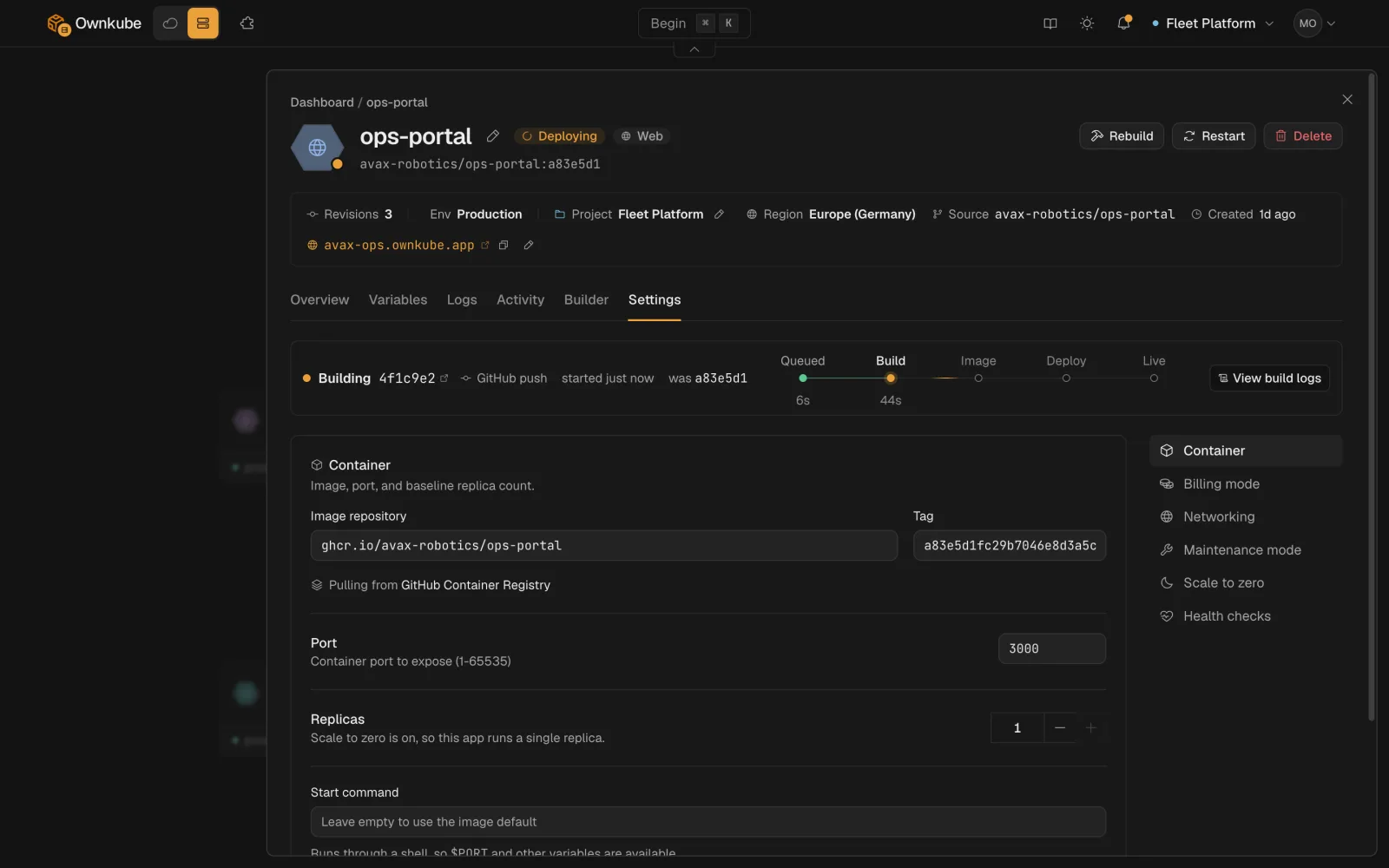Click the Tag input field
The image size is (1389, 868).
click(1010, 546)
